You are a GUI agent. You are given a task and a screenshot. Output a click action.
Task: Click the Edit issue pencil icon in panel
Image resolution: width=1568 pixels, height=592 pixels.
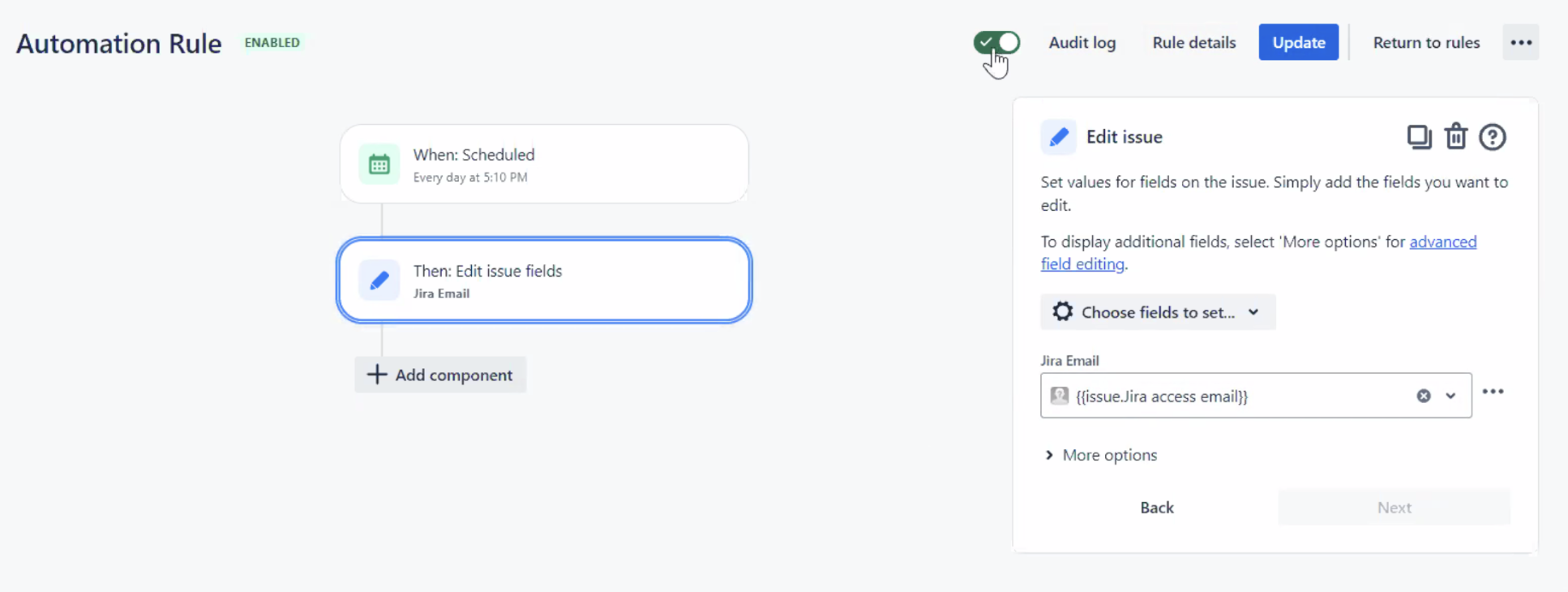pos(1058,137)
